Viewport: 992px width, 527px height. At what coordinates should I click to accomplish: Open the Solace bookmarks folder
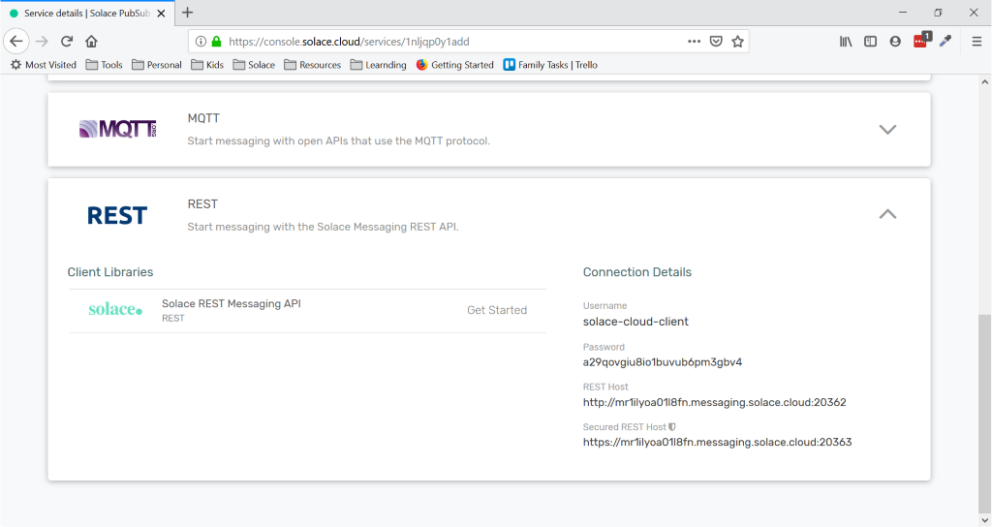pos(254,65)
